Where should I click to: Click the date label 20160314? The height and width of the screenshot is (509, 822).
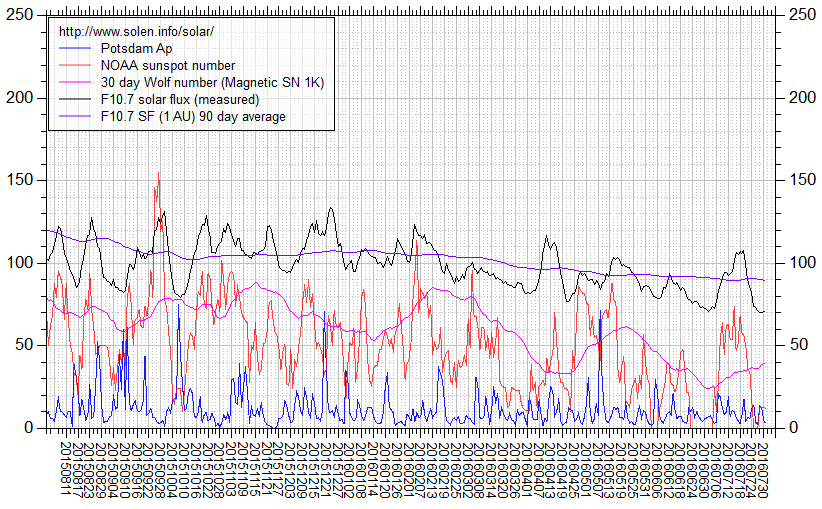point(491,470)
